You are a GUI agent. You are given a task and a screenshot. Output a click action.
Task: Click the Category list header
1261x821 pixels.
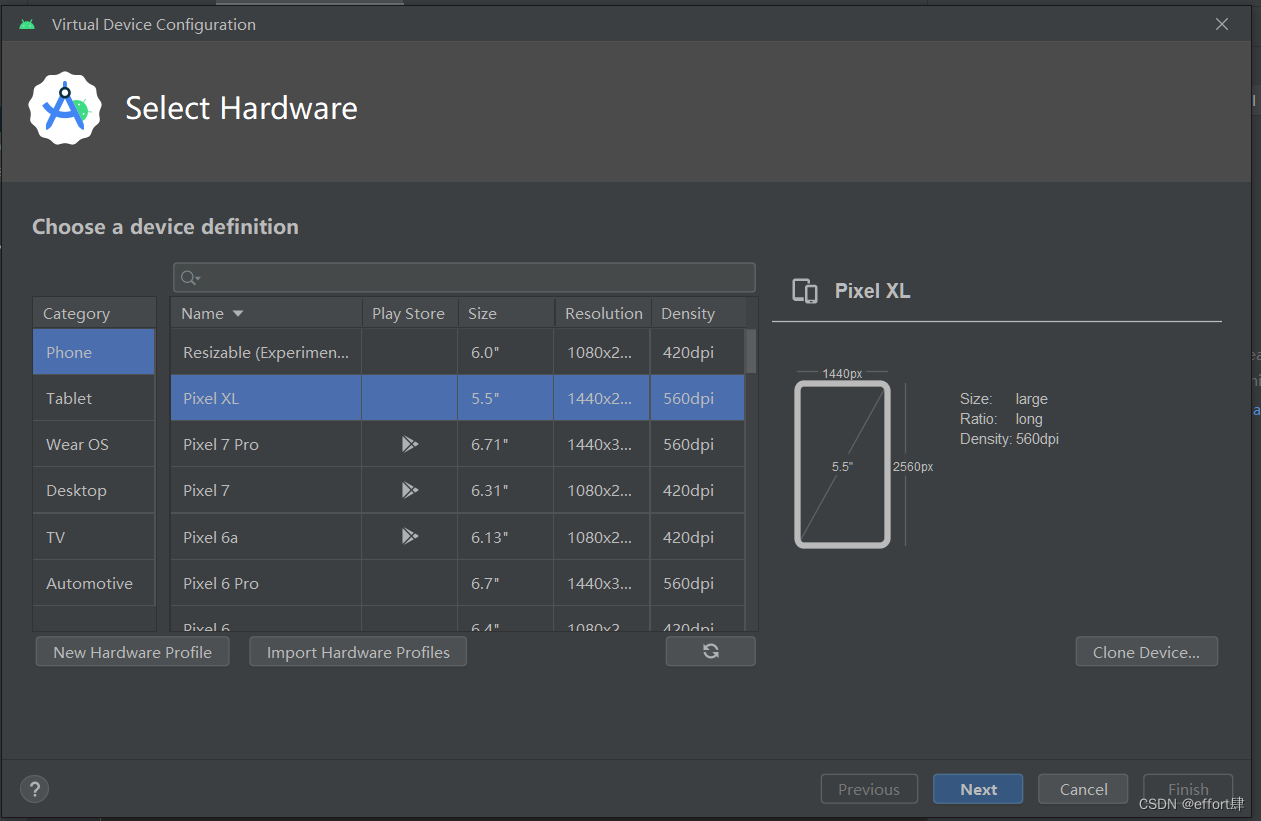[x=94, y=313]
